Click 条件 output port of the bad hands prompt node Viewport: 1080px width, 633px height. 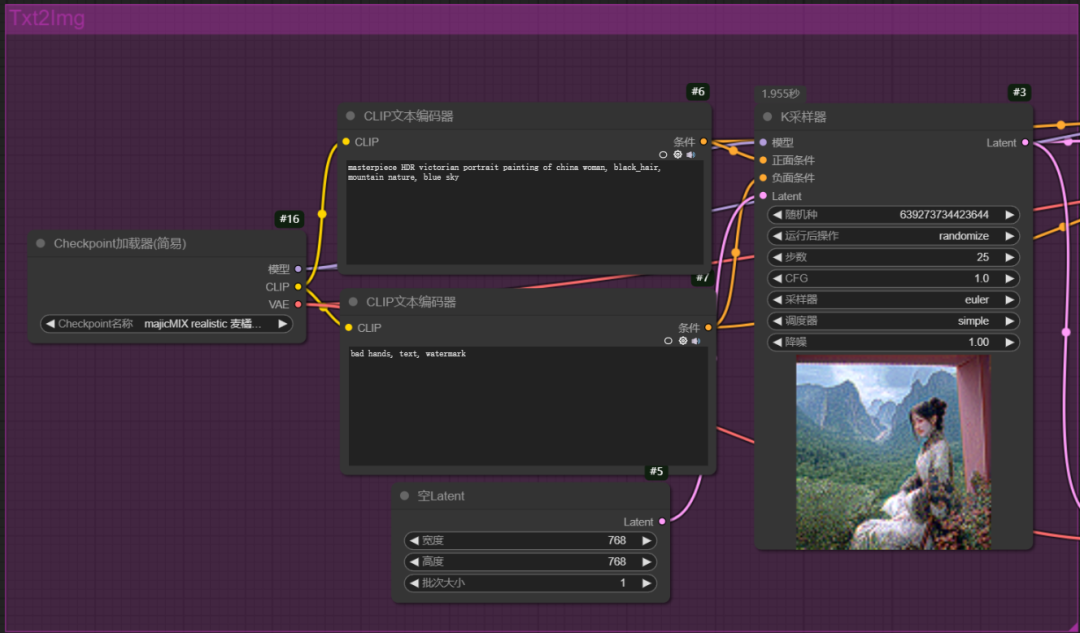click(x=708, y=328)
